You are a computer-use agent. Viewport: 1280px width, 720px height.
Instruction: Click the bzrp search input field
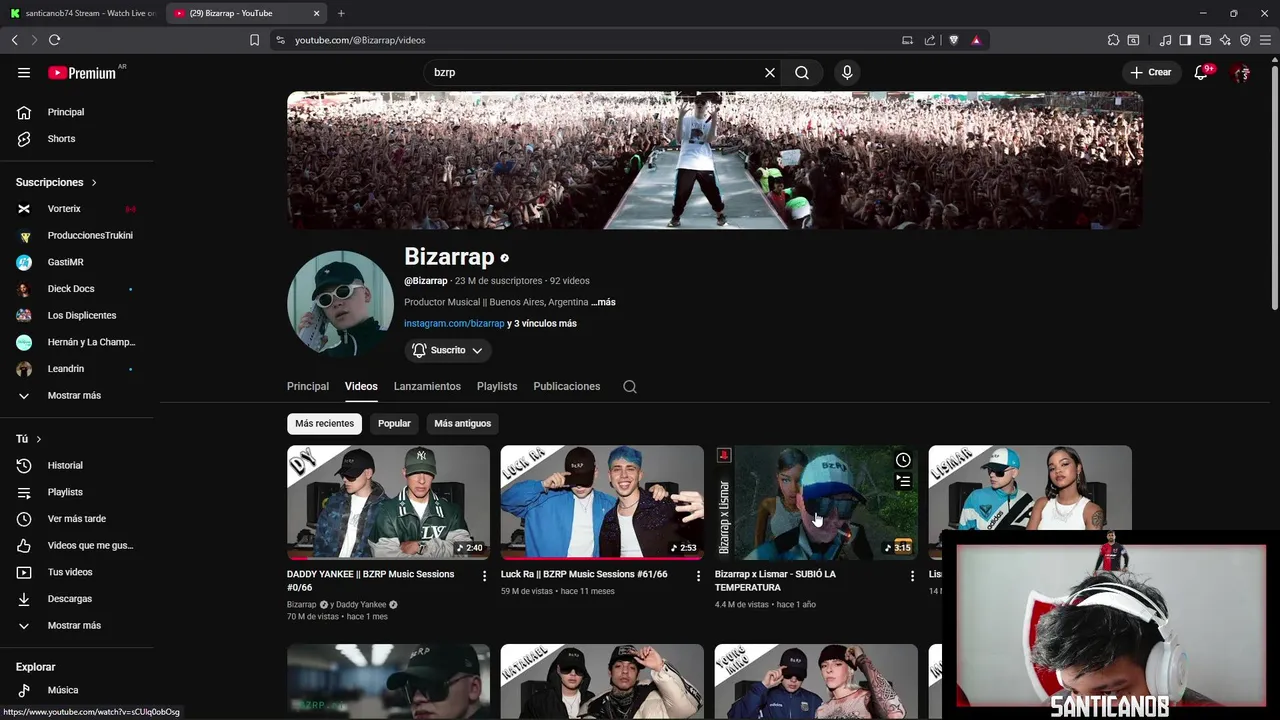tap(595, 72)
